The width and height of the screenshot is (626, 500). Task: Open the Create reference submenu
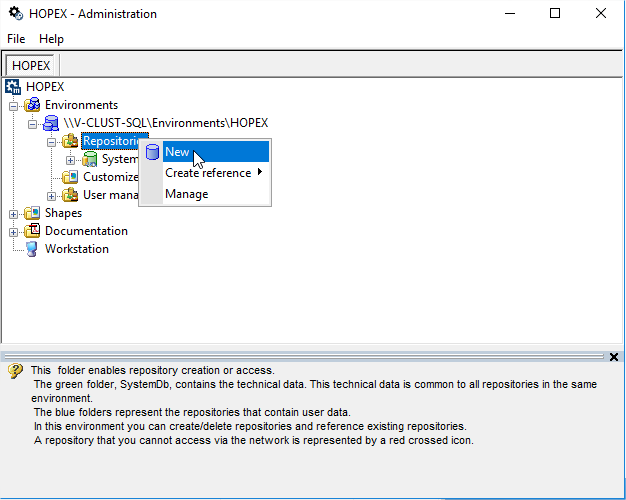208,173
